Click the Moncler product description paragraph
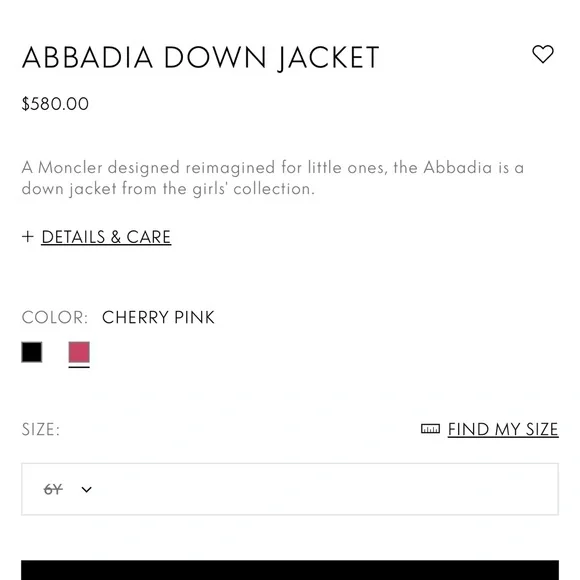Viewport: 580px width, 580px height. click(273, 178)
